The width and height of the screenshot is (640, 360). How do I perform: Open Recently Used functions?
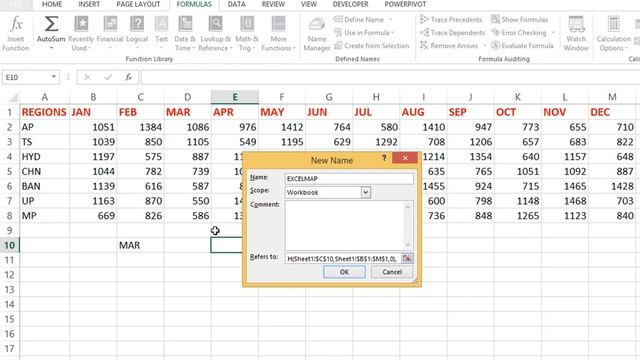tap(81, 33)
